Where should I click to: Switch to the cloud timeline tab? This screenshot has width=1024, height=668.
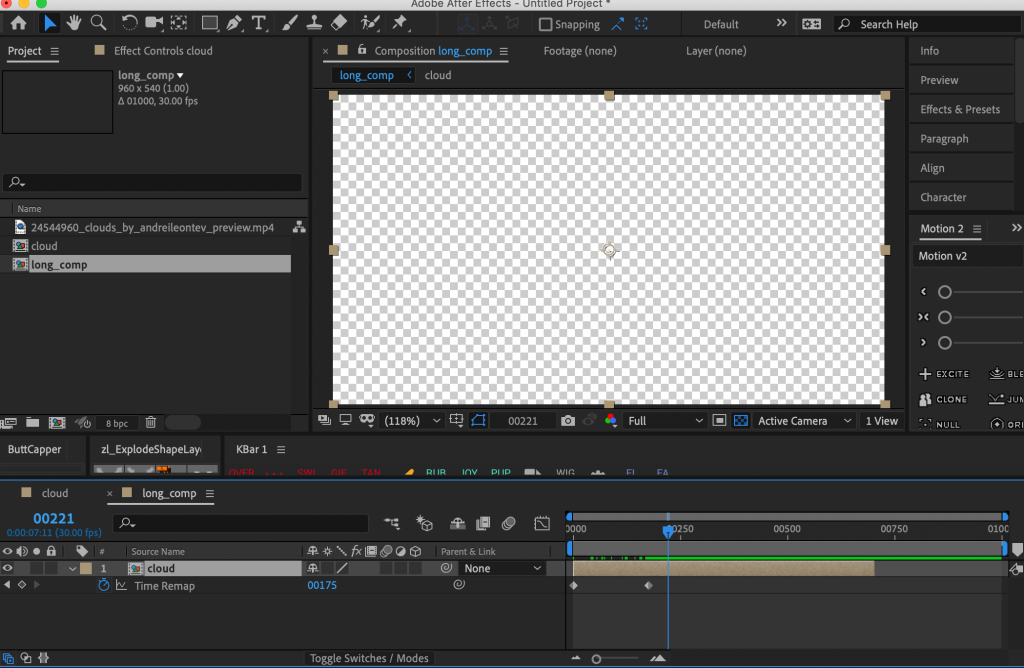click(54, 493)
